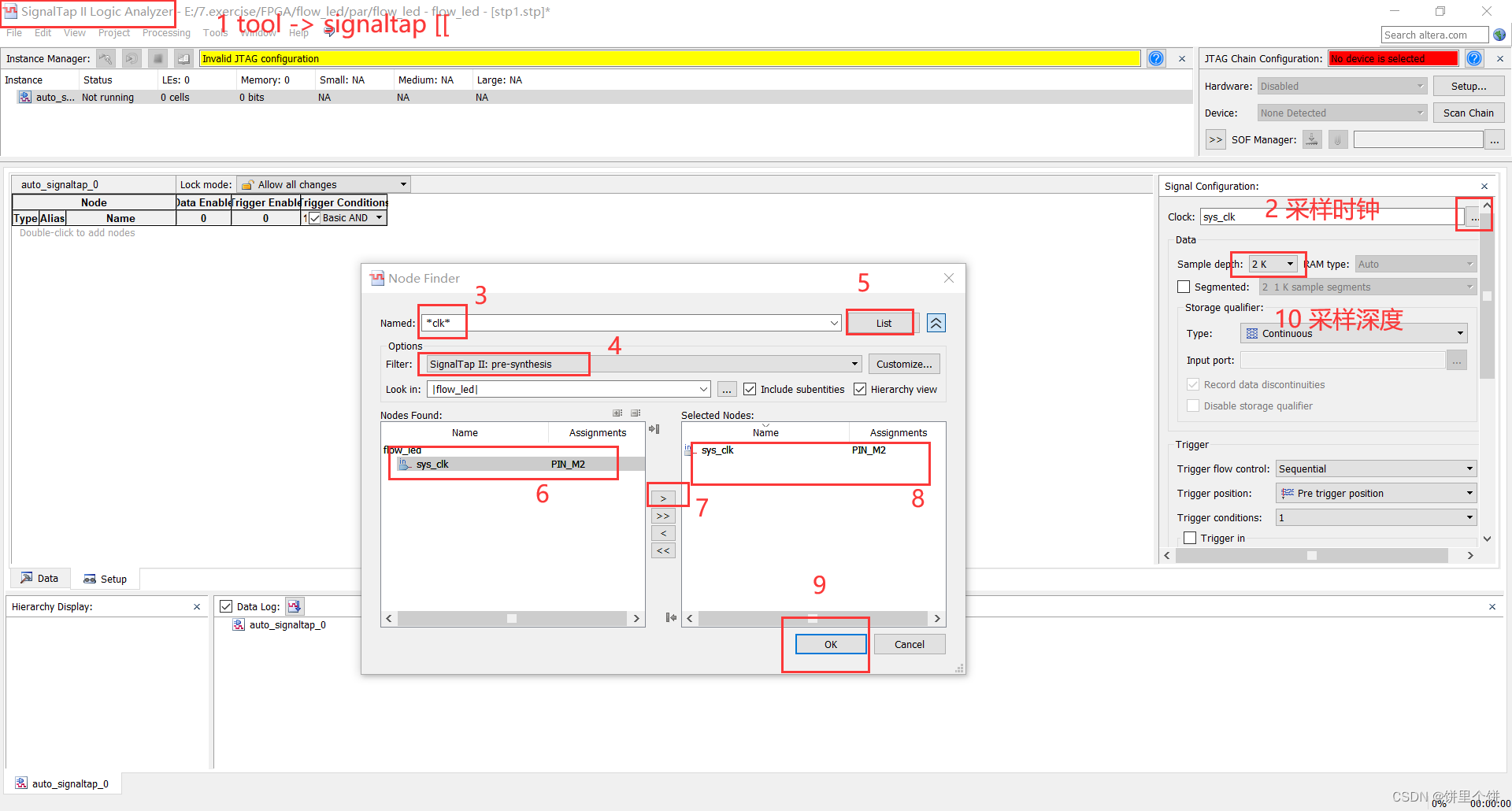The width and height of the screenshot is (1512, 811).
Task: Click the Data Log icon
Action: (x=295, y=606)
